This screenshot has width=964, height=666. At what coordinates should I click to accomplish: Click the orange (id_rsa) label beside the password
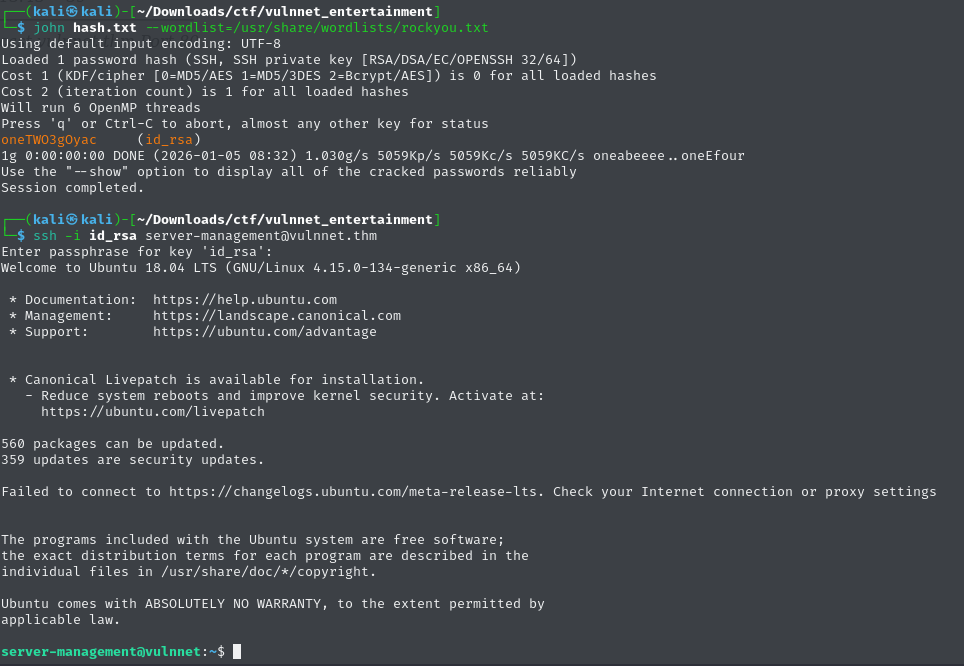[x=169, y=140]
